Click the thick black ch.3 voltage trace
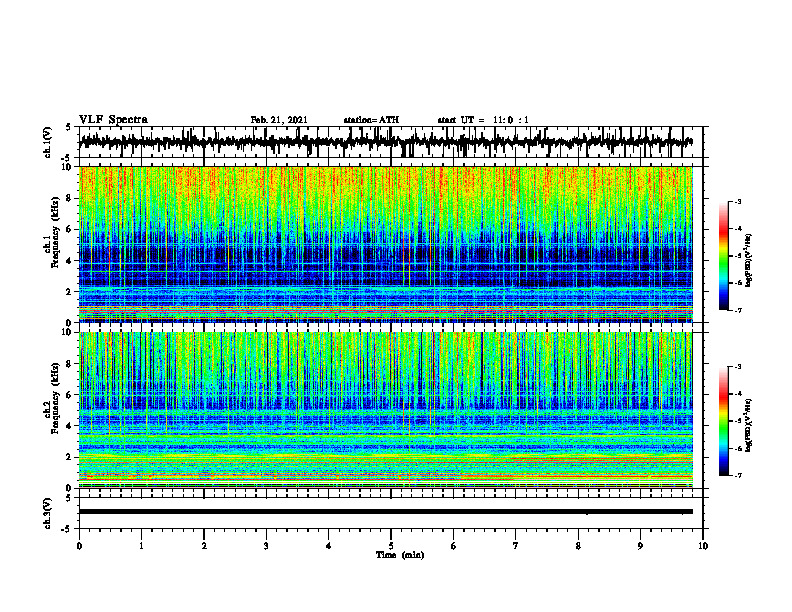The width and height of the screenshot is (792, 612). (385, 512)
